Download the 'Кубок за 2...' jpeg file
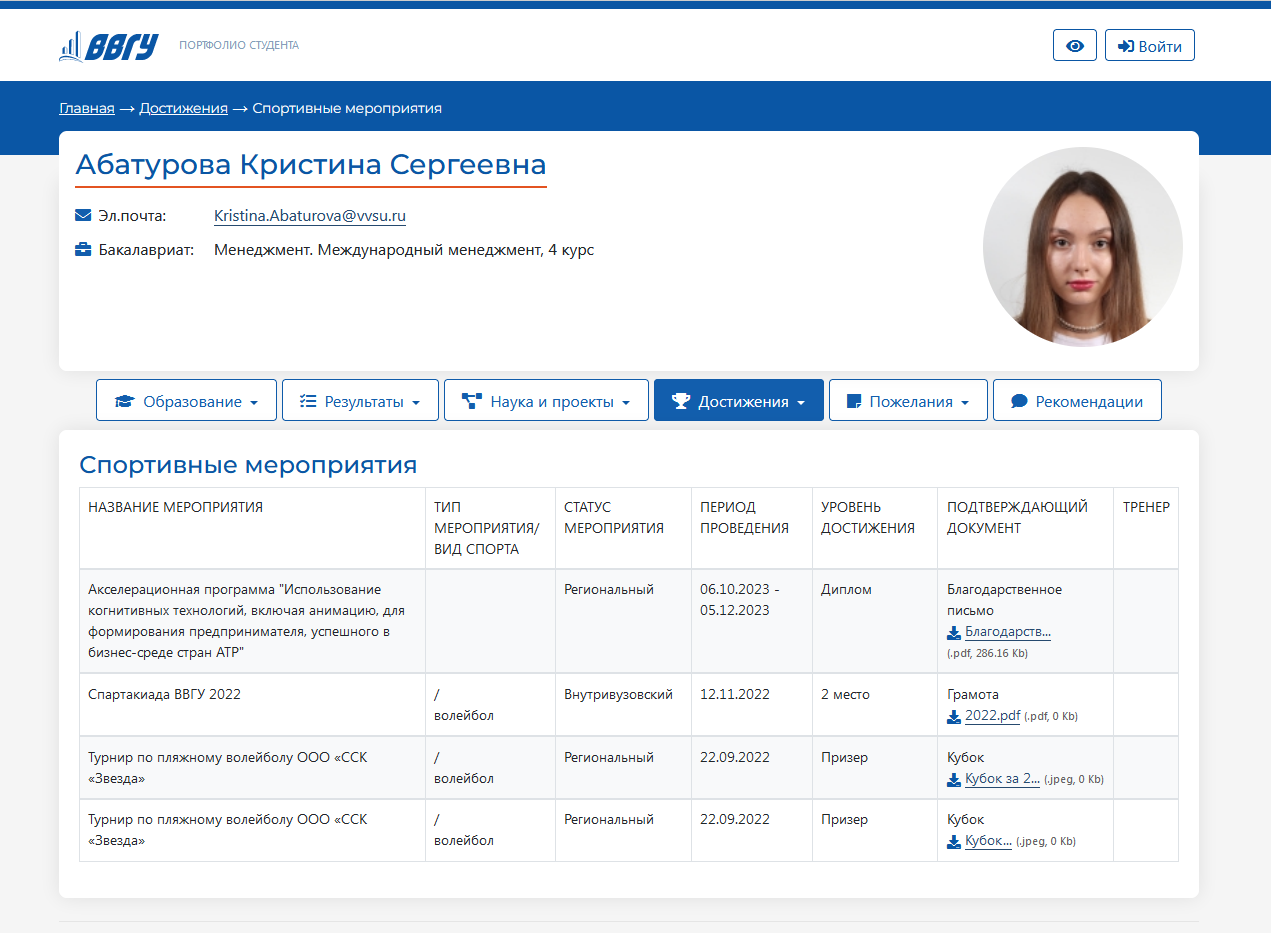Image resolution: width=1271 pixels, height=933 pixels. click(1002, 779)
